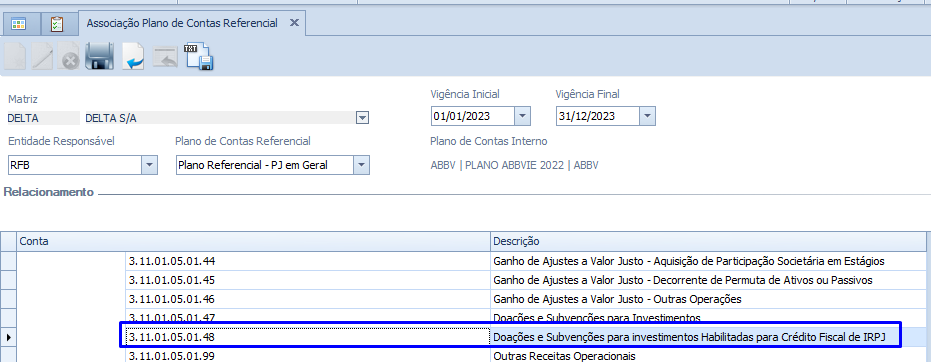The height and width of the screenshot is (362, 931).
Task: Export to TXT file toolbar icon
Action: [199, 57]
